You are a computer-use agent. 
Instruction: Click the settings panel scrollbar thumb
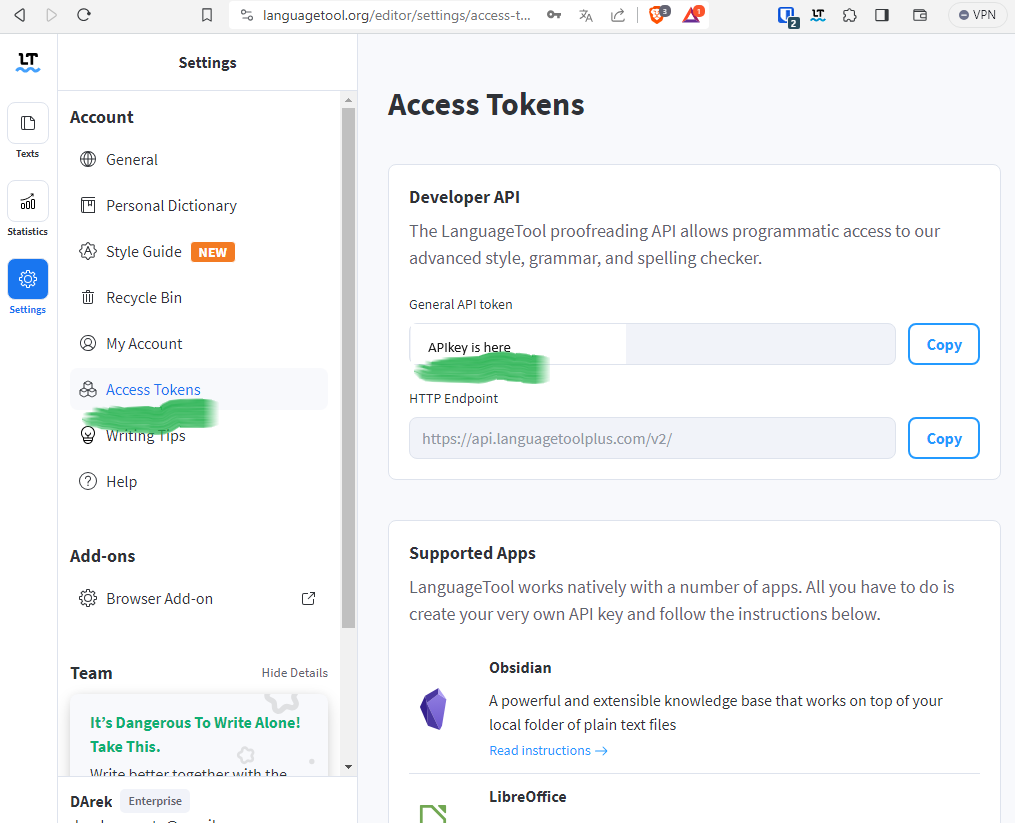[x=348, y=368]
